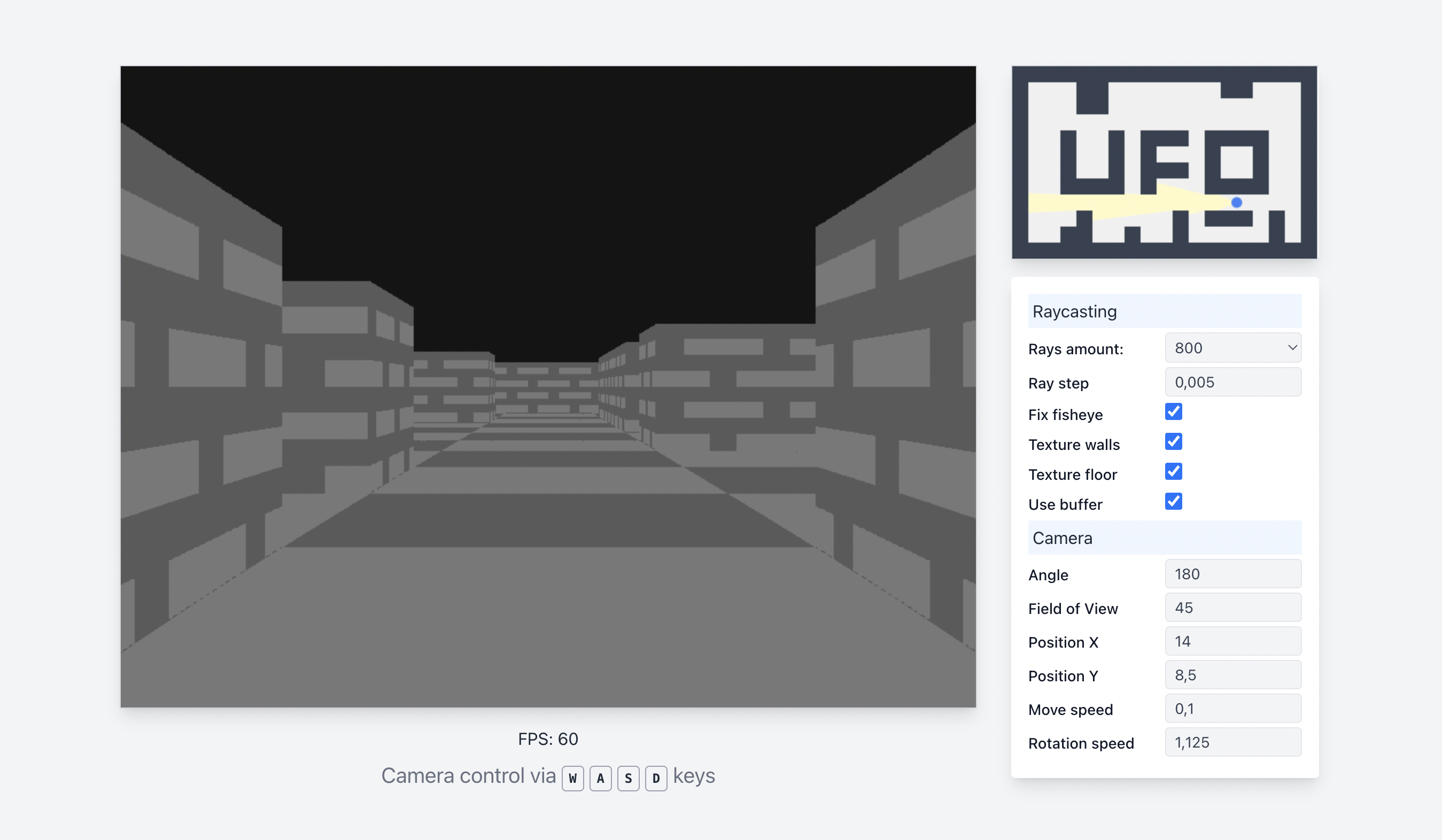Click the Rays amount label
Screen dimensions: 1442x840
[x=1076, y=349]
